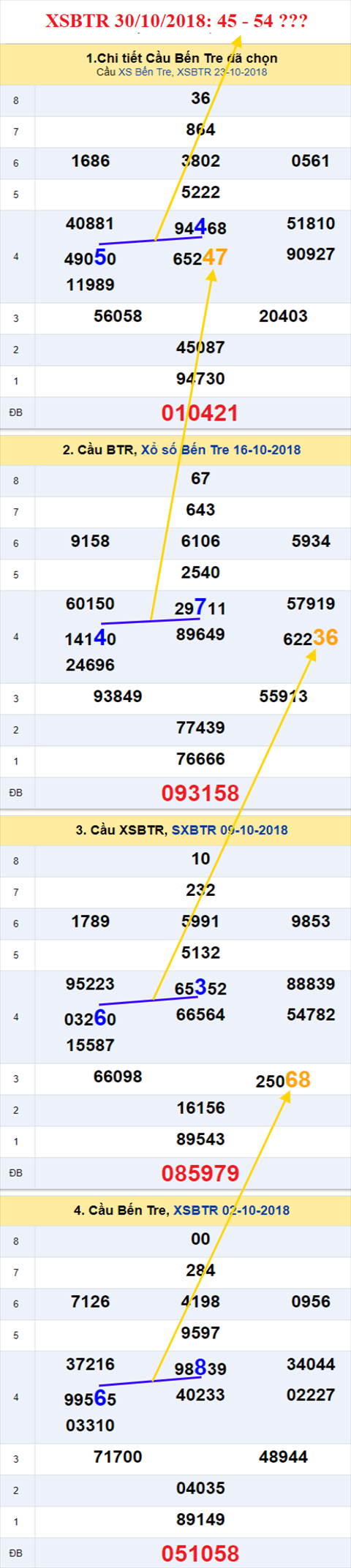Click the number 60150
The image size is (351, 1568).
click(90, 604)
